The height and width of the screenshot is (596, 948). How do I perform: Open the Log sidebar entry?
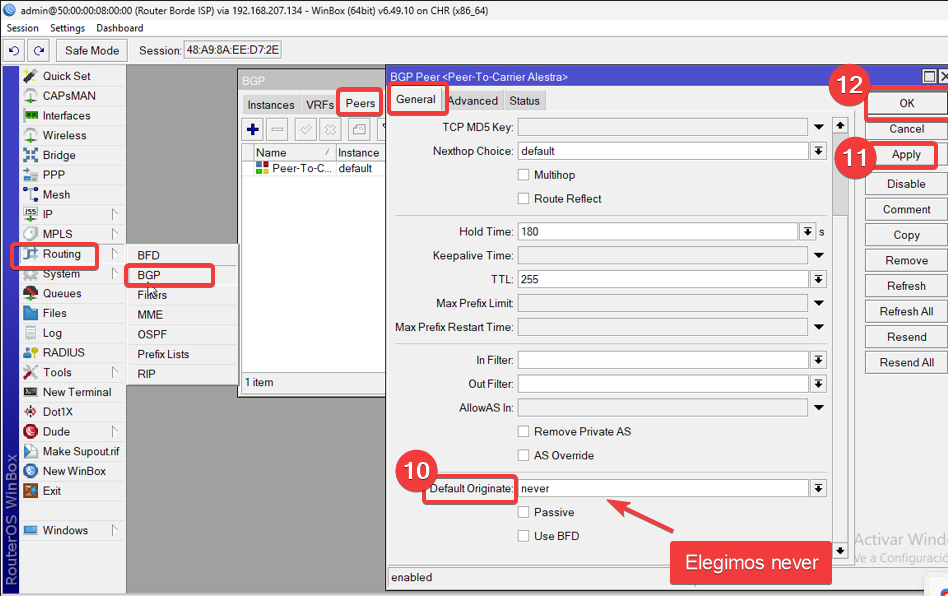pos(52,333)
